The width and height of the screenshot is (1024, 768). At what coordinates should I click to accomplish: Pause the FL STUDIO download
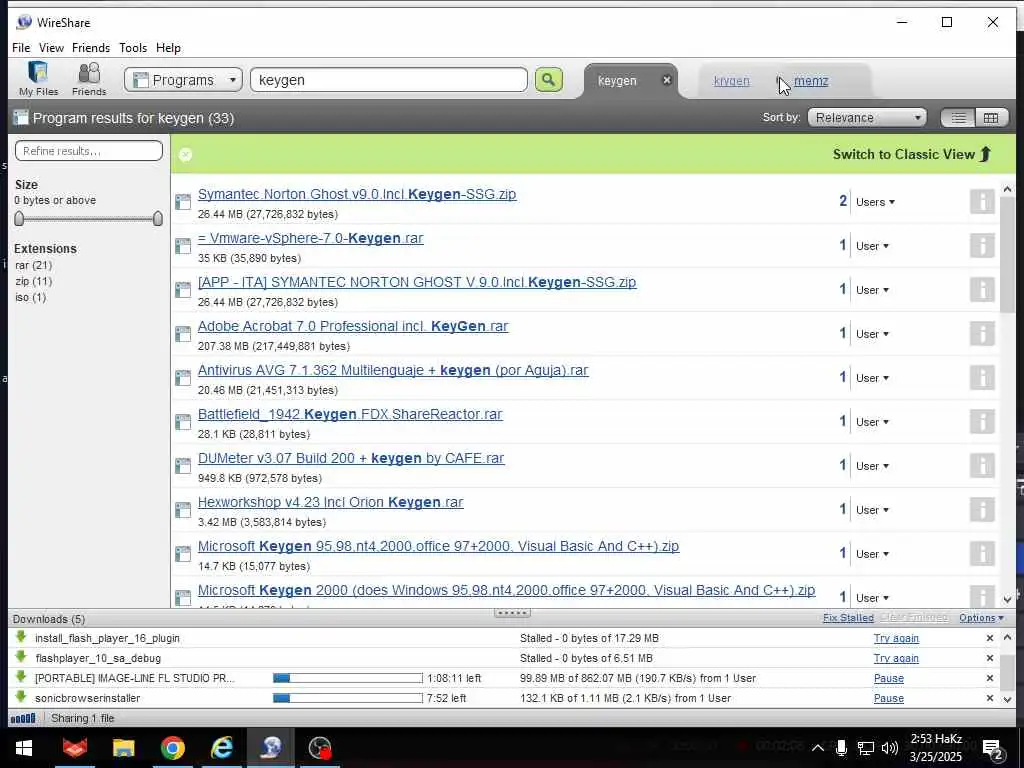click(x=889, y=678)
